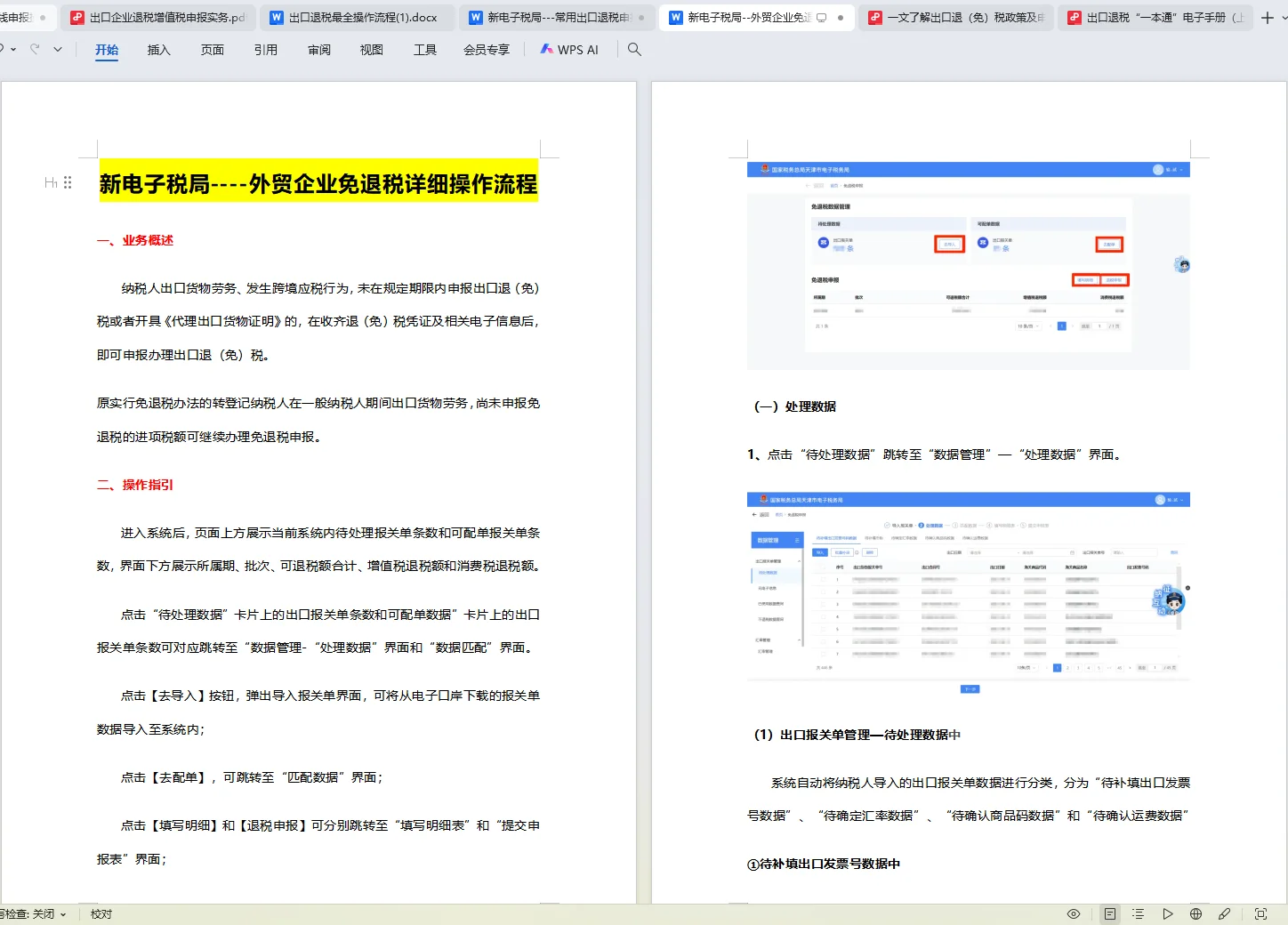The image size is (1288, 925).
Task: Open the quick access toolbar chevron
Action: (57, 49)
